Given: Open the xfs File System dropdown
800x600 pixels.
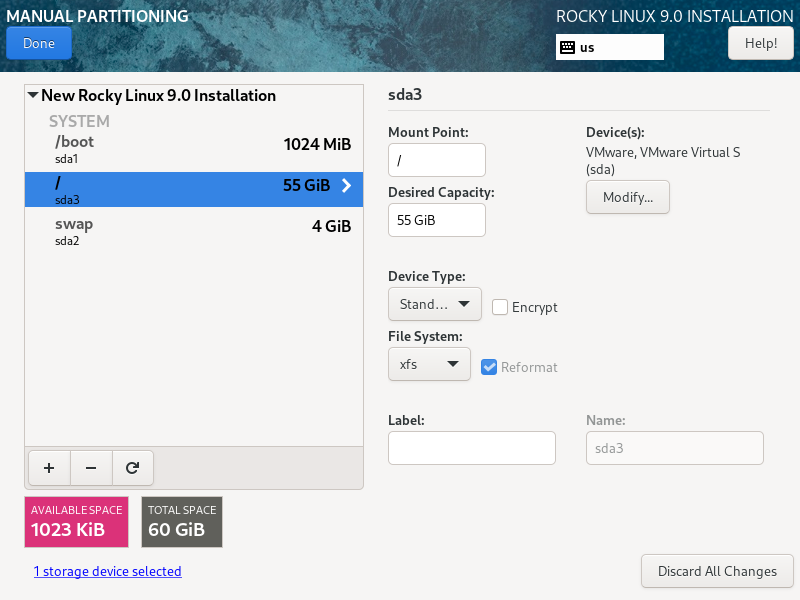Looking at the screenshot, I should point(429,364).
